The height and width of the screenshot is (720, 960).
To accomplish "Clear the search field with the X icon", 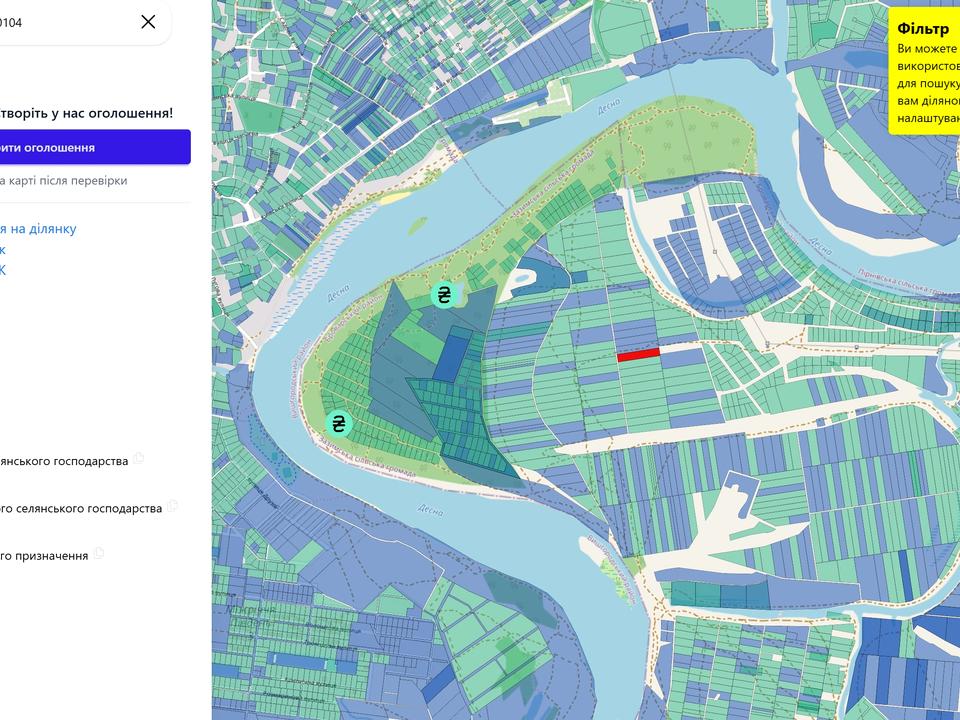I will tap(148, 22).
